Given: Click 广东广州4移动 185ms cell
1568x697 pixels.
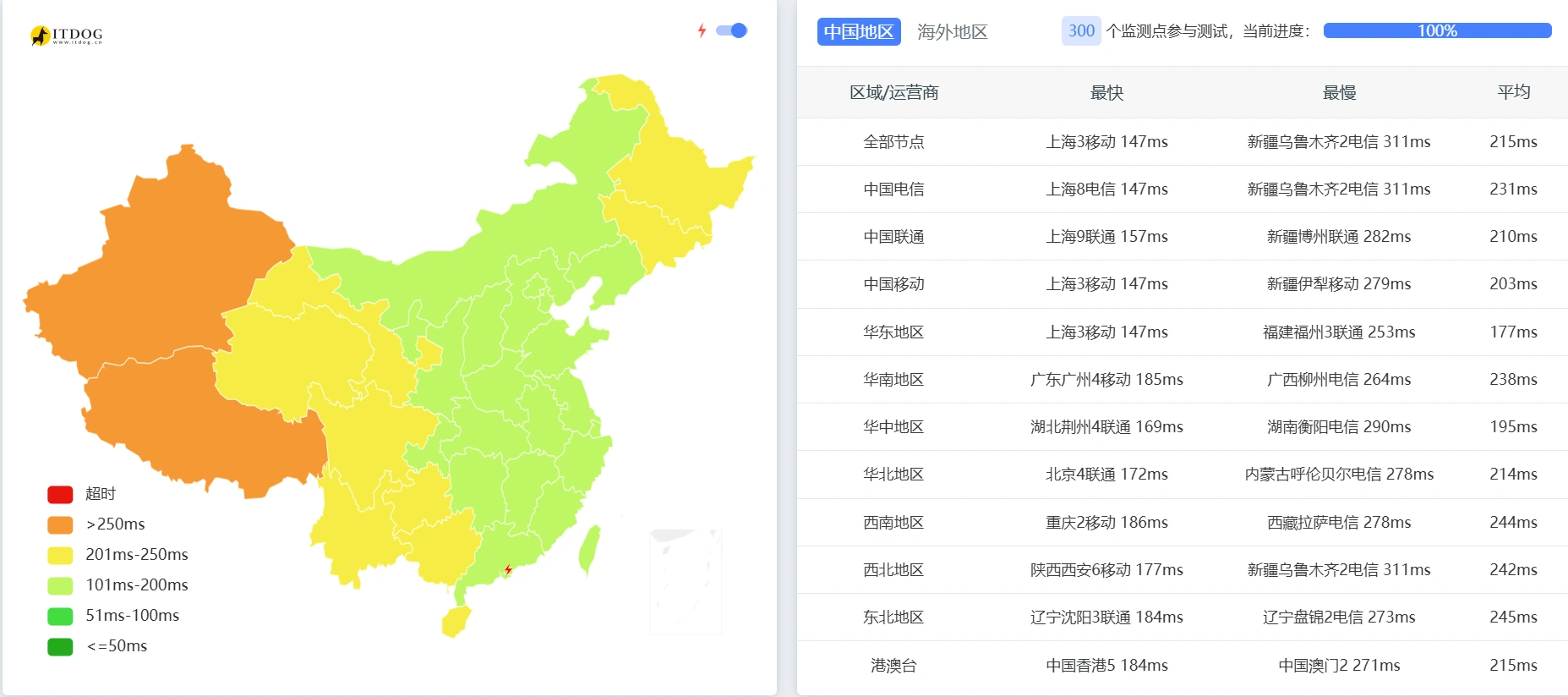Looking at the screenshot, I should (1106, 380).
